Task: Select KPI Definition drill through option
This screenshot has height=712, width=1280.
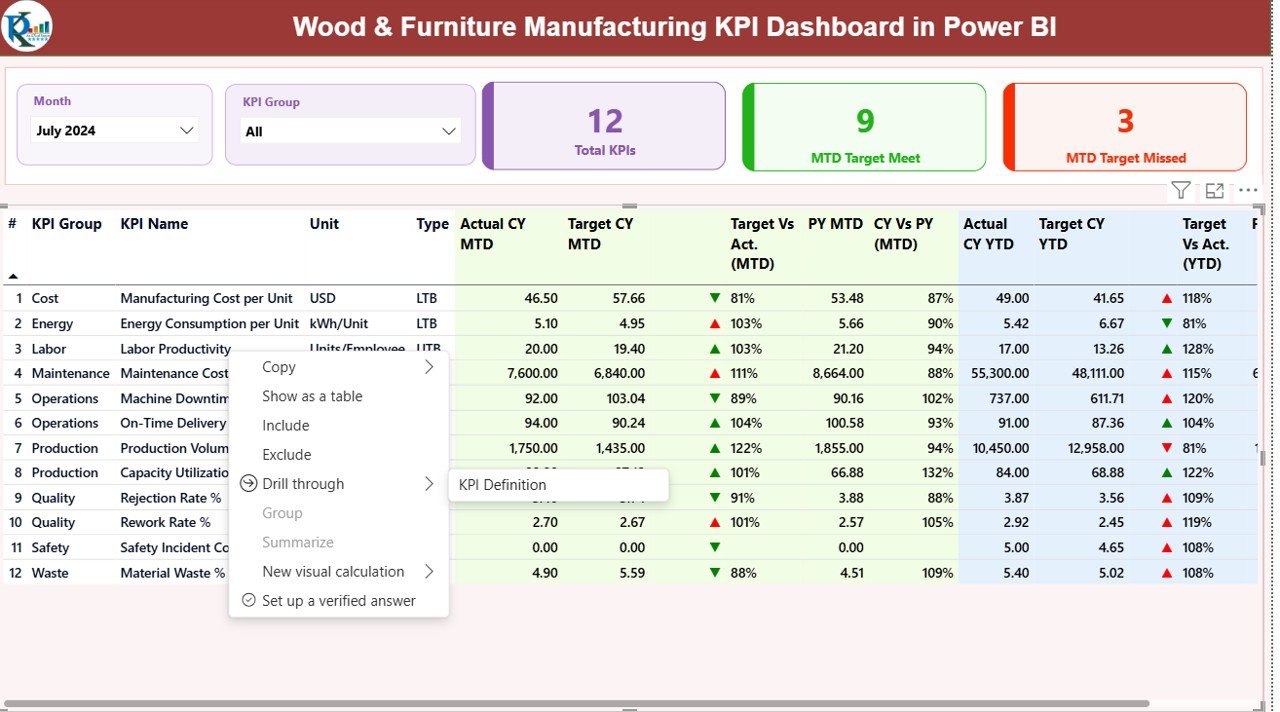Action: click(x=503, y=485)
